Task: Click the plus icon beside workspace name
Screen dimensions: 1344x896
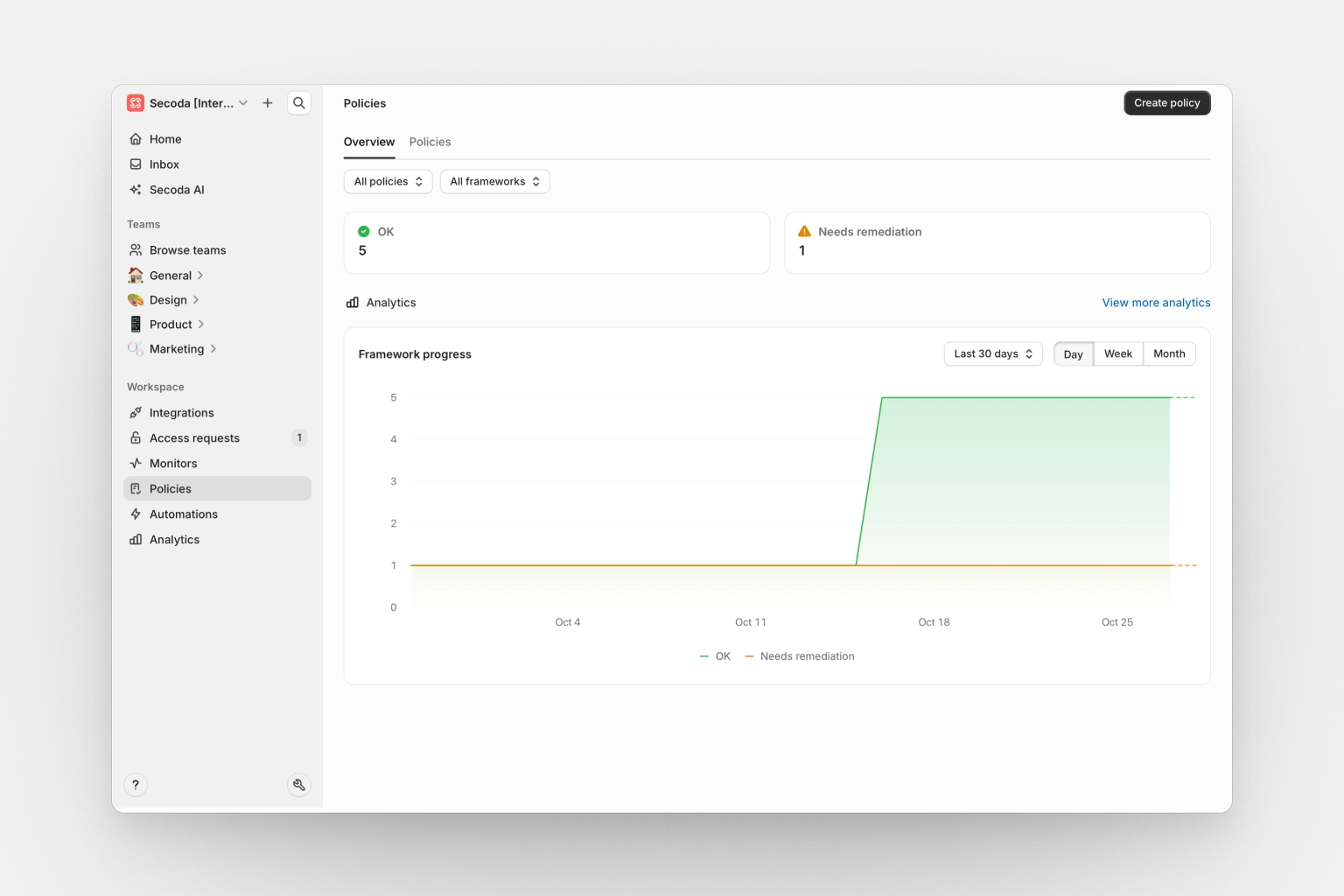Action: pos(268,103)
